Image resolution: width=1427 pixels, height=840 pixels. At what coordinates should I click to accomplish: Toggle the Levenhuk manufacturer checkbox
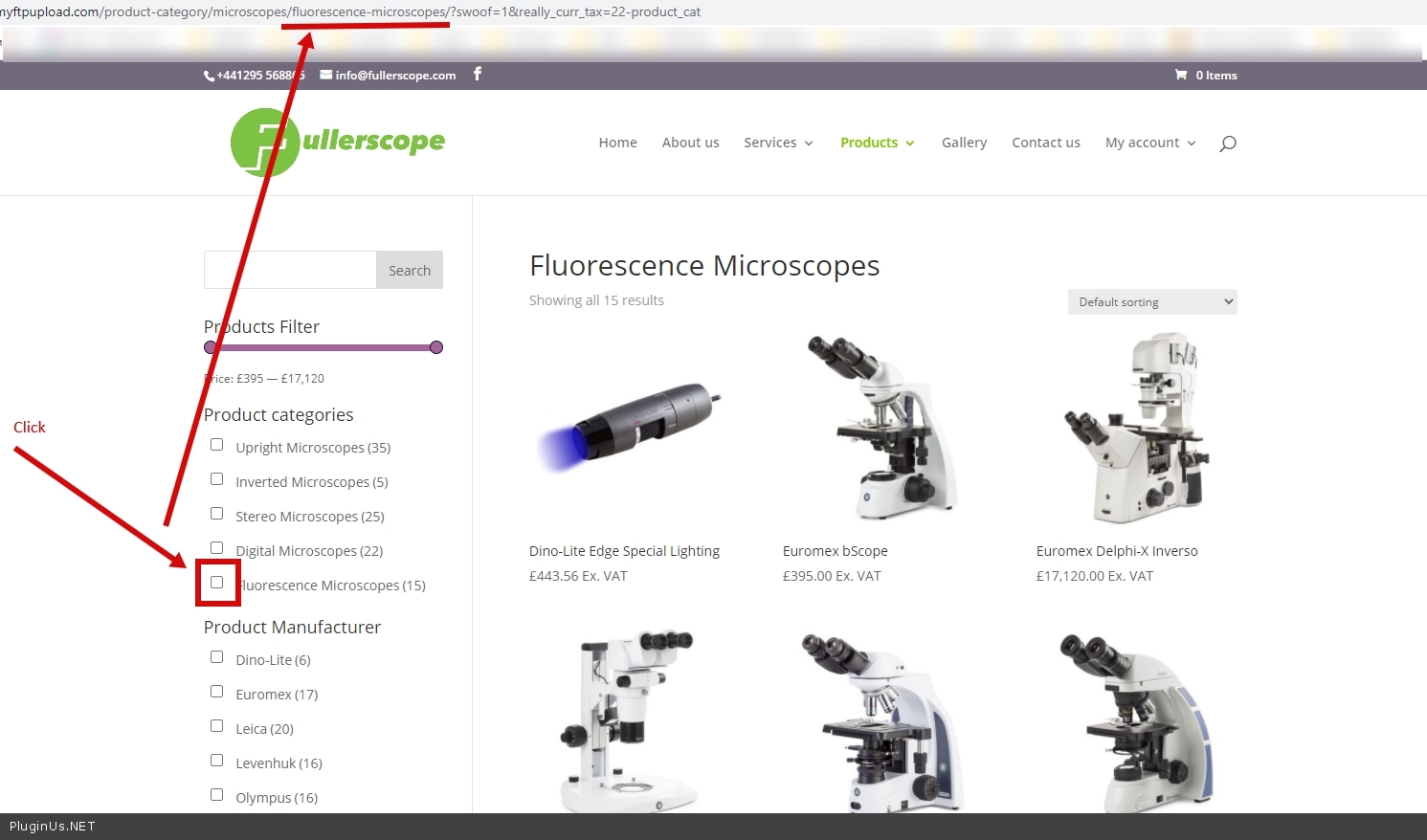pos(217,761)
